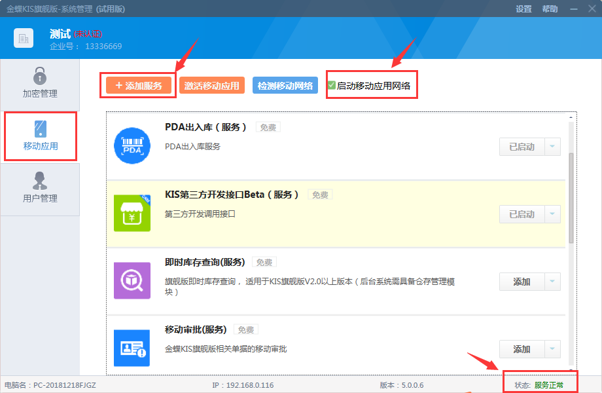The image size is (602, 393).
Task: Switch to 用户管理 tab label
Action: coord(40,198)
